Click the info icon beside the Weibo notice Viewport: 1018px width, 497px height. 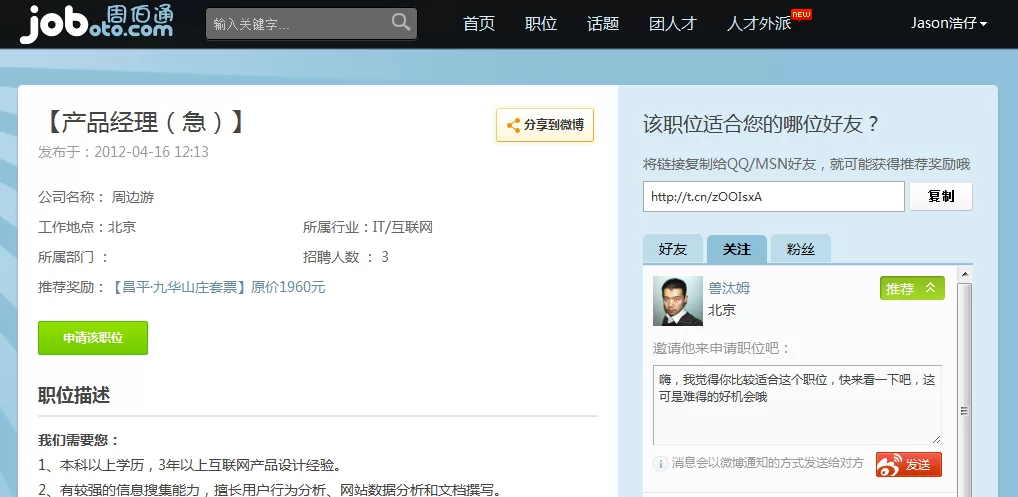point(660,464)
